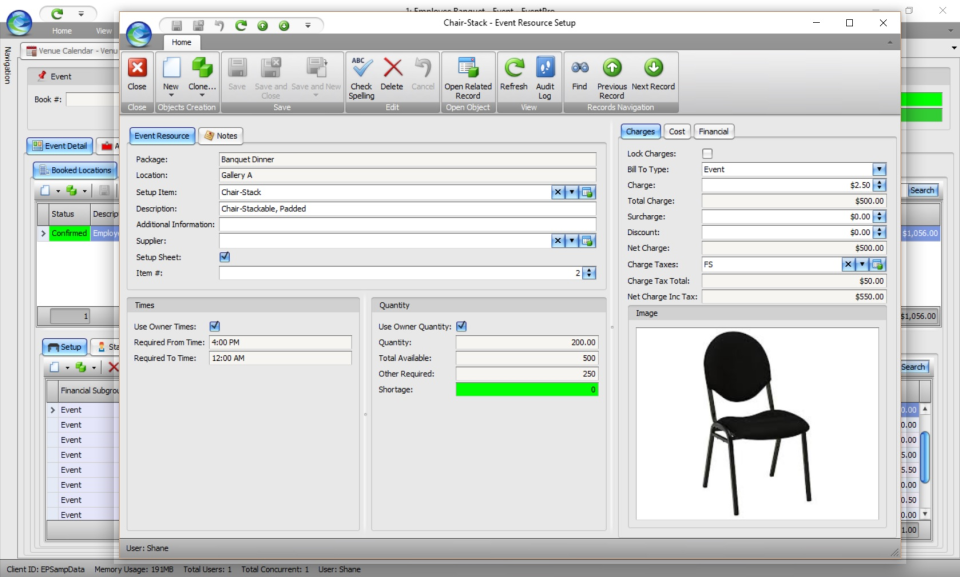Collapse the ribbon with the arrow

click(x=890, y=42)
